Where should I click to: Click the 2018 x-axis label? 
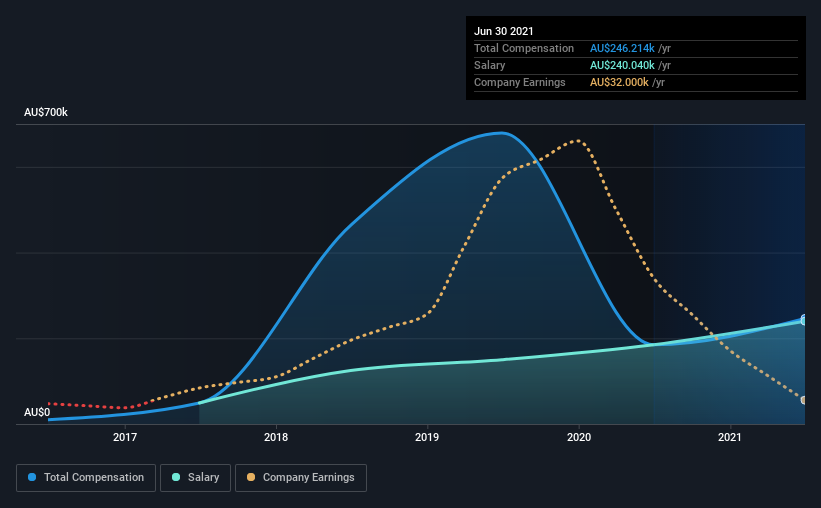[276, 437]
